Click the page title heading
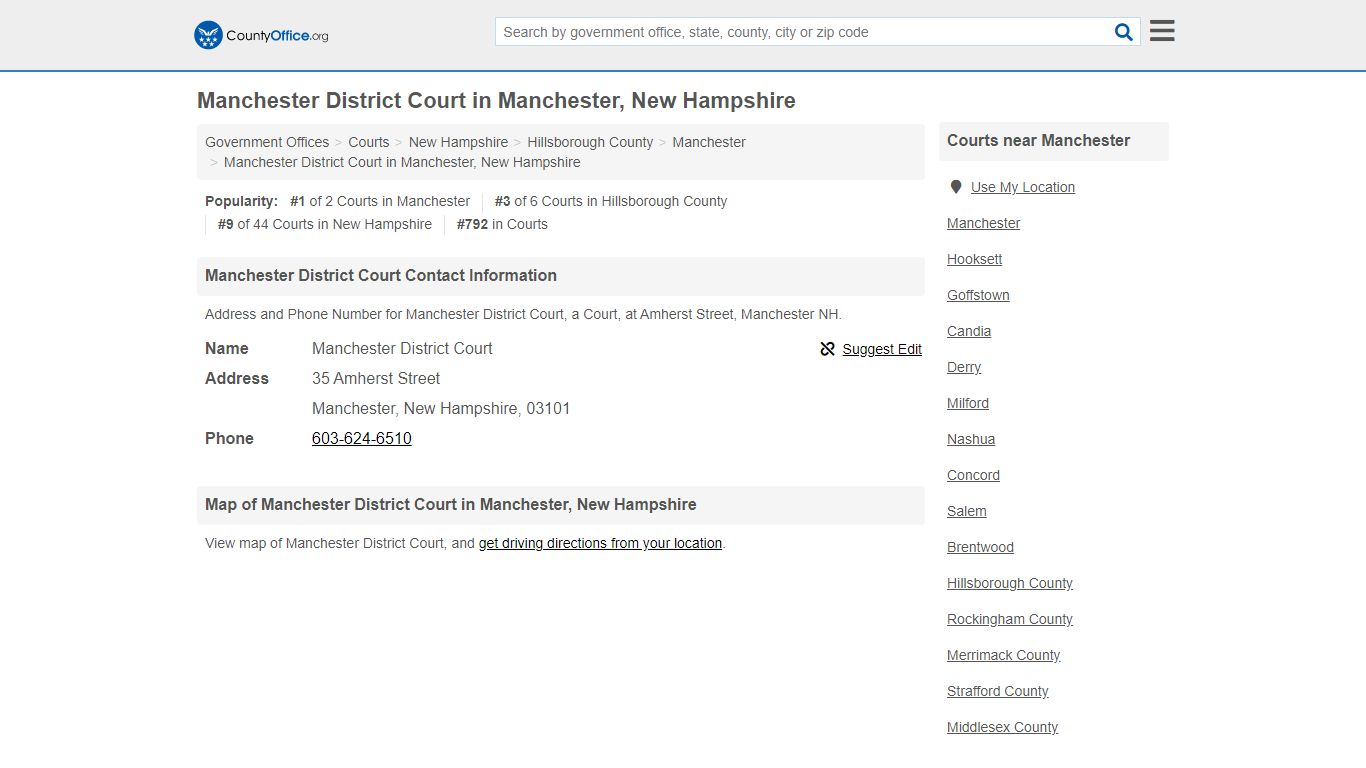The image size is (1366, 768). pos(496,100)
